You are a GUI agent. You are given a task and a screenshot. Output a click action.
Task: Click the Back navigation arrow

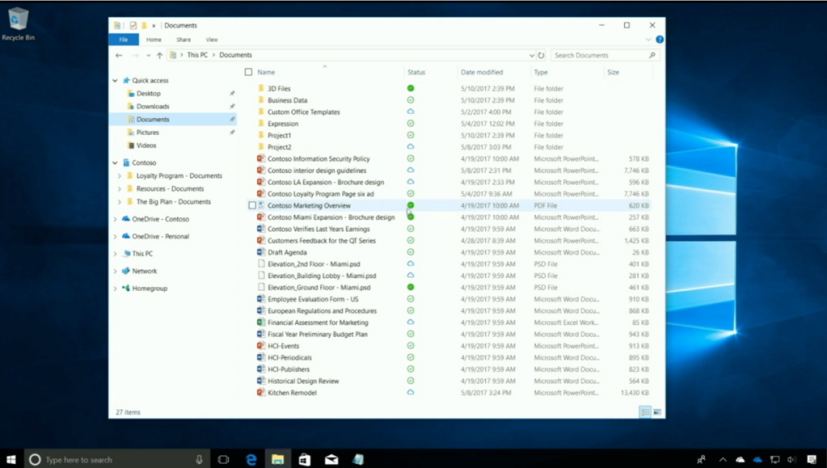pyautogui.click(x=119, y=55)
